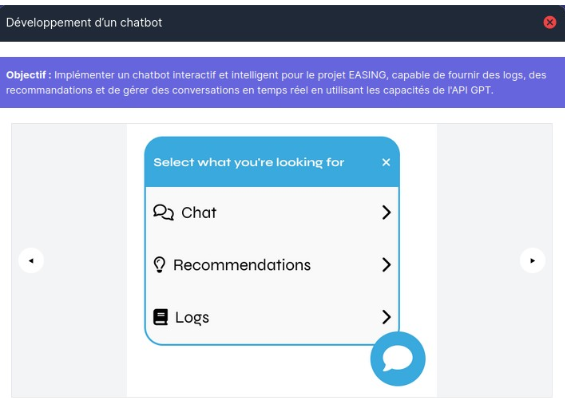Click the chatbot screenshot in the carousel
This screenshot has height=398, width=565.
coord(282,260)
